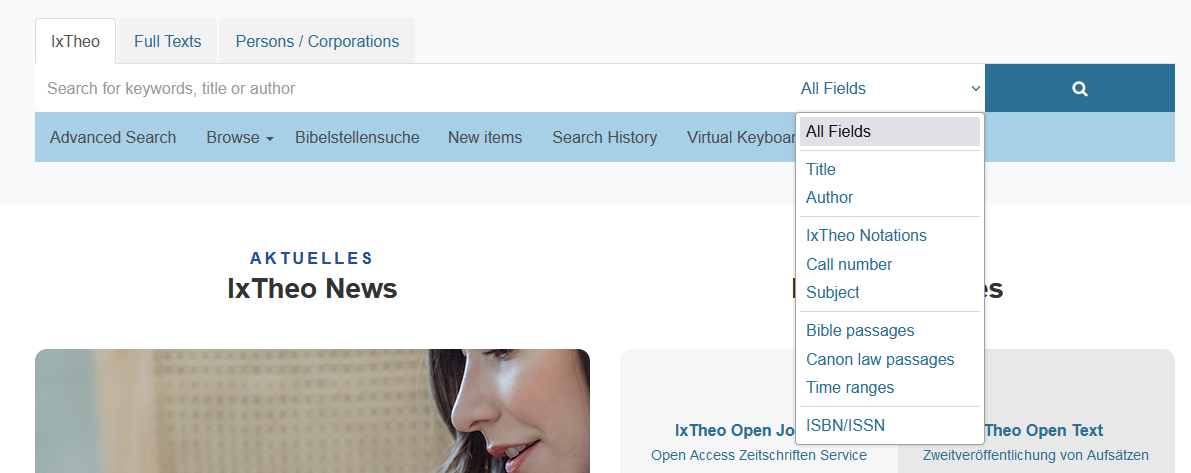
Task: Switch to the Full Texts tab
Action: [x=168, y=41]
